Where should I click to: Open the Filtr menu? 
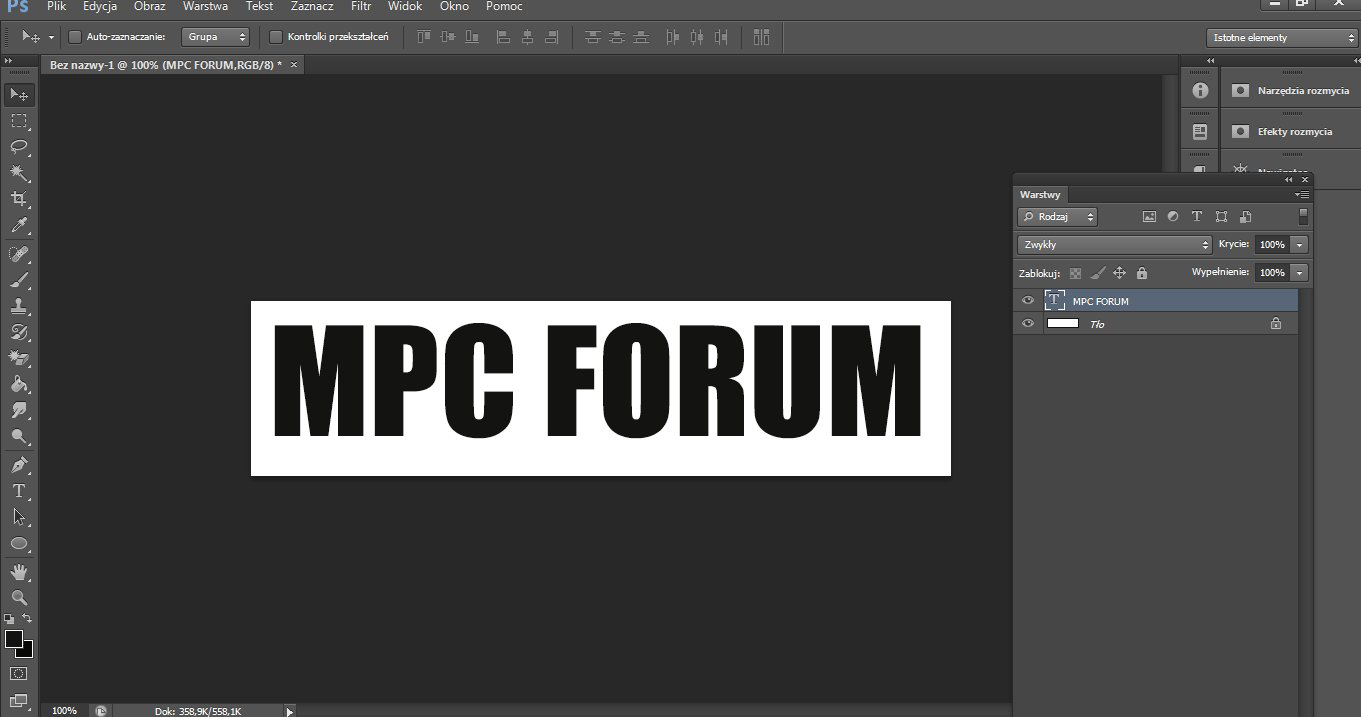click(x=361, y=6)
